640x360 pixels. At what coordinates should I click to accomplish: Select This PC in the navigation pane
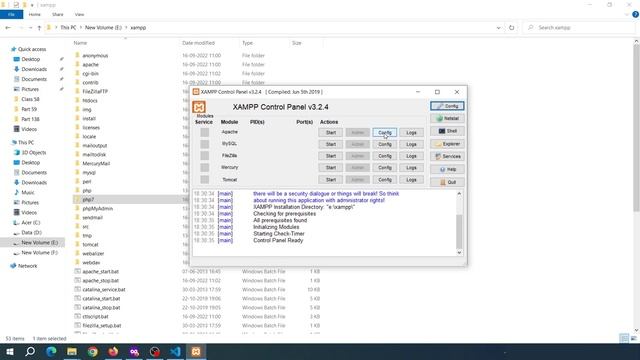(26, 142)
